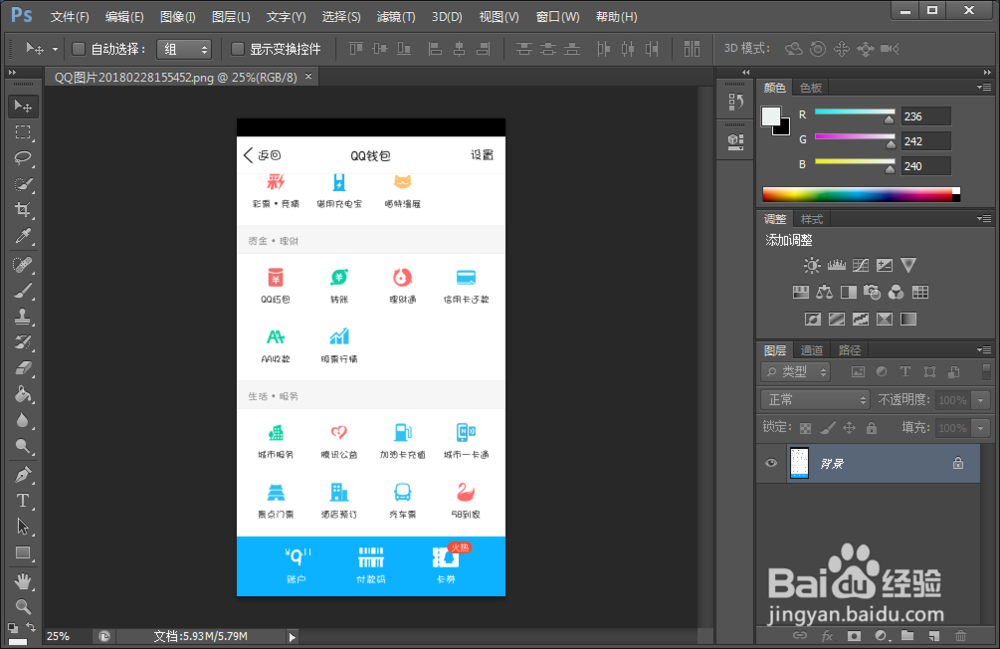Select the Eraser tool
This screenshot has height=649, width=1000.
tap(23, 368)
